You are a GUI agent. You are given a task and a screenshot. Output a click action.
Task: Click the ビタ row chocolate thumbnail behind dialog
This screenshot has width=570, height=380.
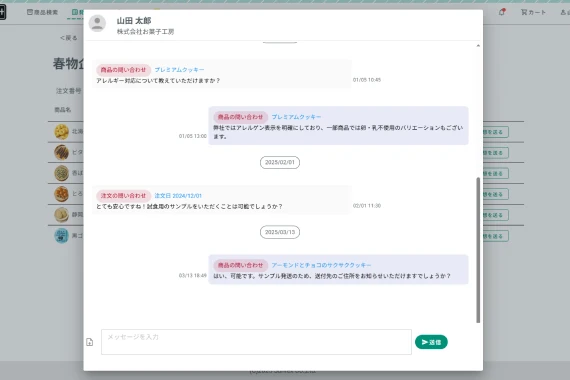pyautogui.click(x=61, y=152)
